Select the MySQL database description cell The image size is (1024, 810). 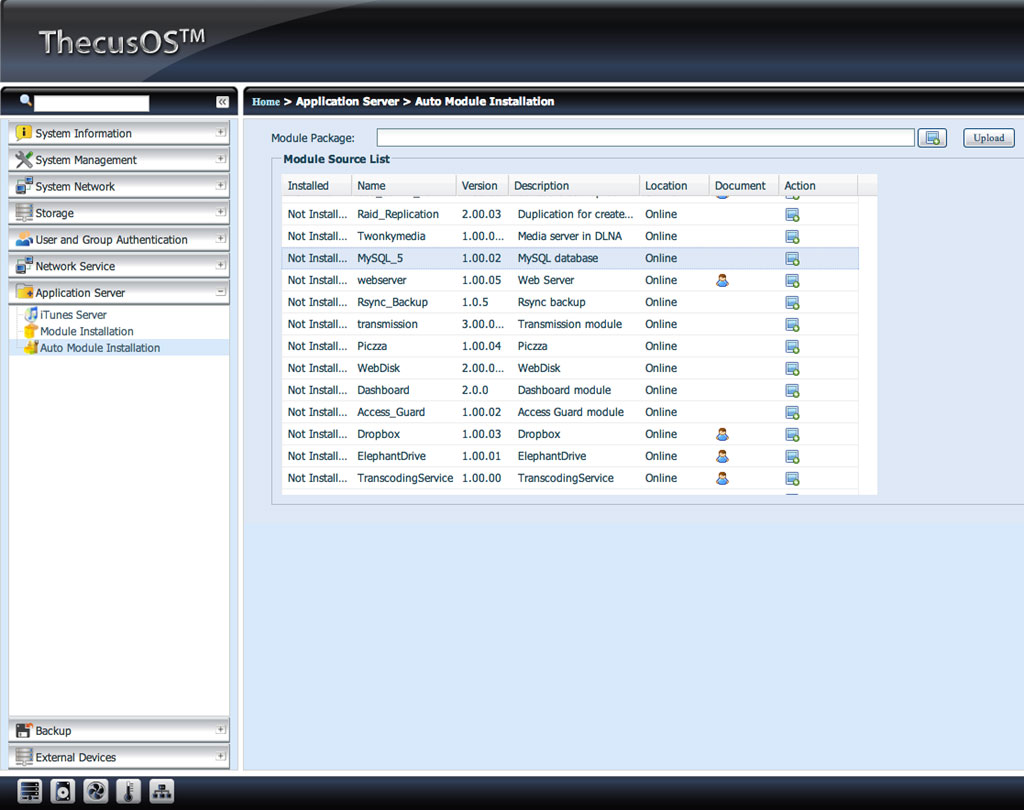[558, 258]
